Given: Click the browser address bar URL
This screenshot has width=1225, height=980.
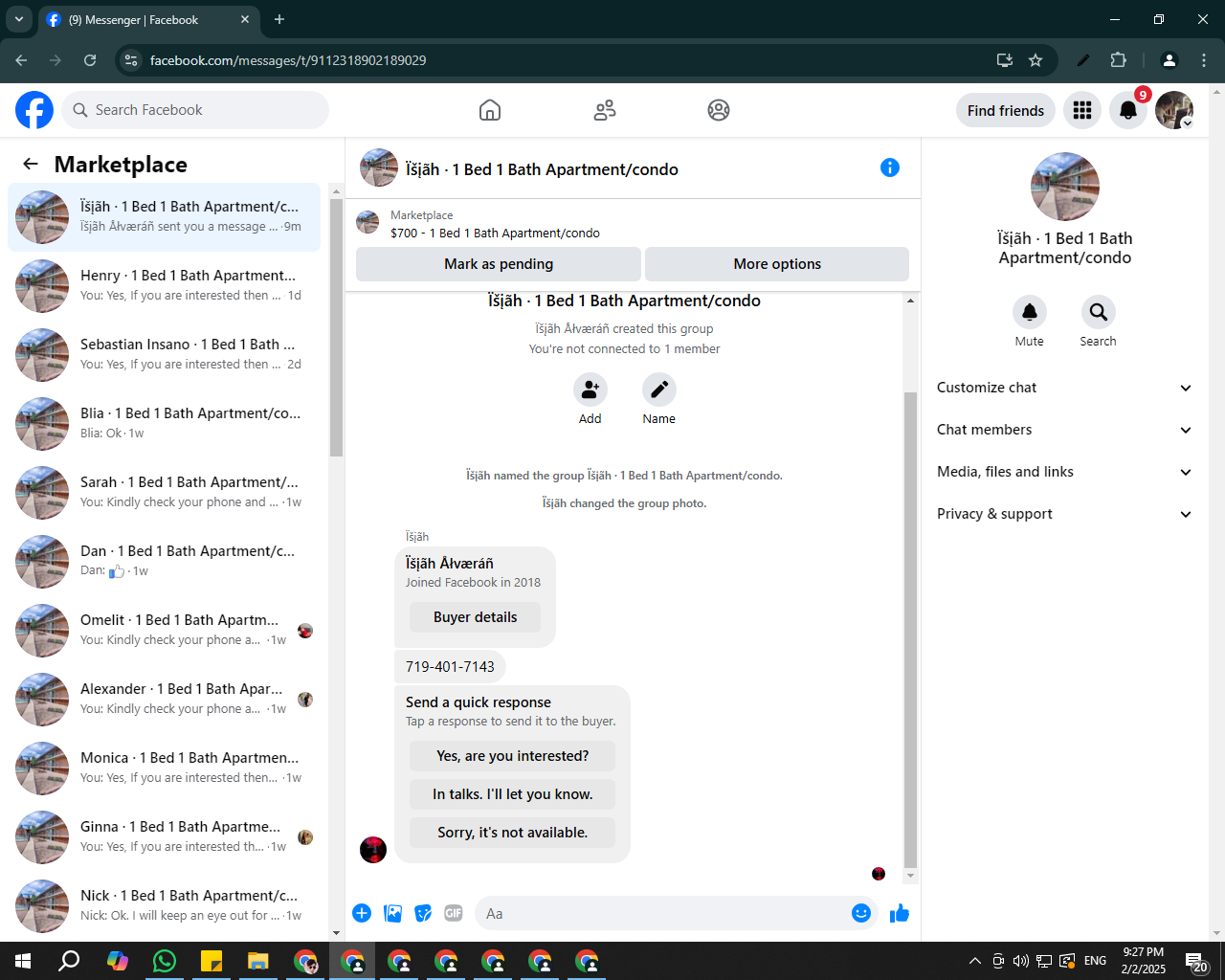Looking at the screenshot, I should pos(288,60).
